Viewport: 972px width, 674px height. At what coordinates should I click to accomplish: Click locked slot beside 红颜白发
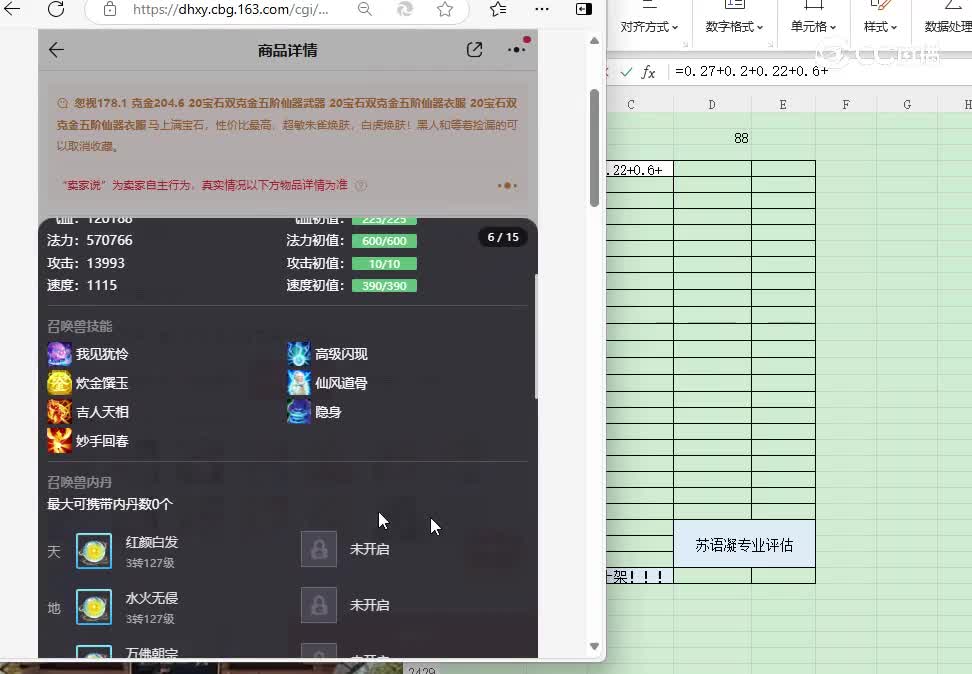(319, 549)
